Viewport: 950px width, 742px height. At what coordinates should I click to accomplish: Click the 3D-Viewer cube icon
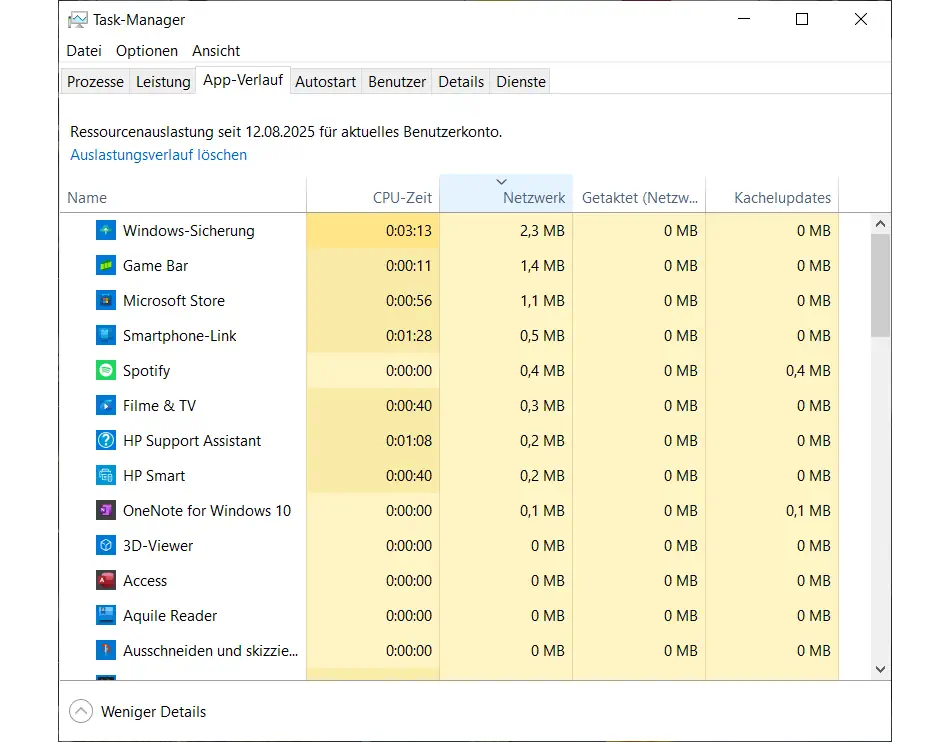106,546
